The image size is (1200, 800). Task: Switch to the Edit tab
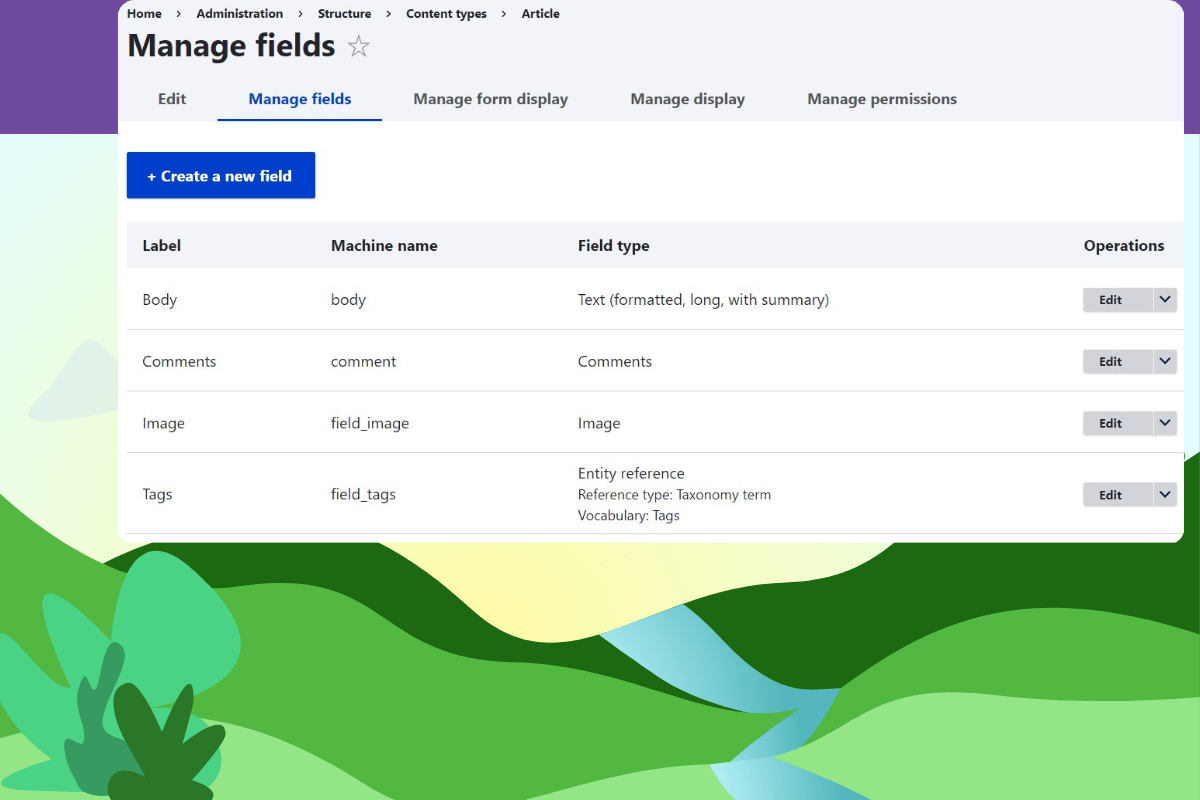[x=171, y=99]
